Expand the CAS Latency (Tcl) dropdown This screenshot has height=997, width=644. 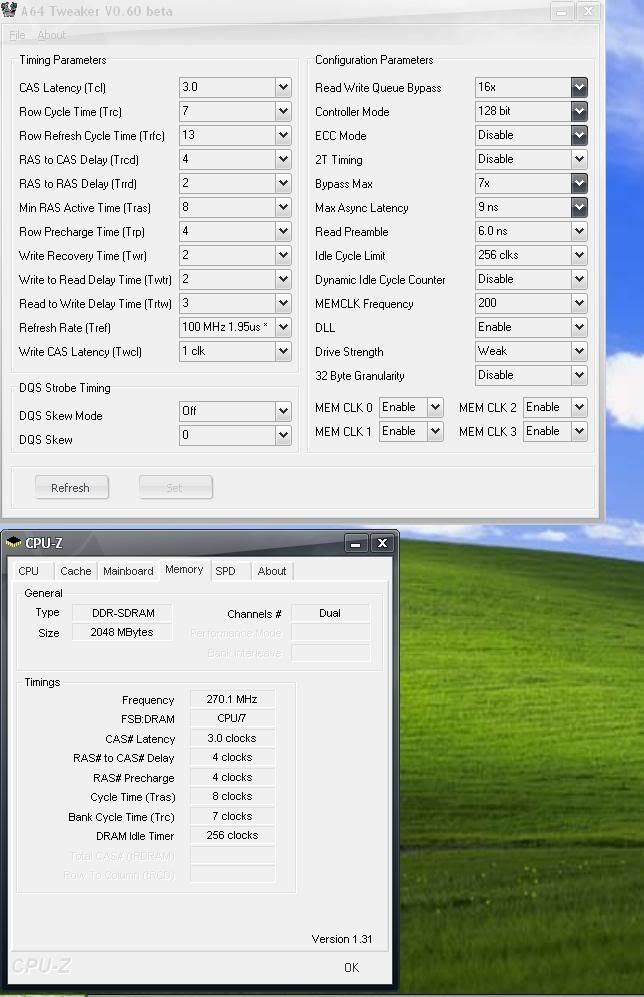click(283, 87)
